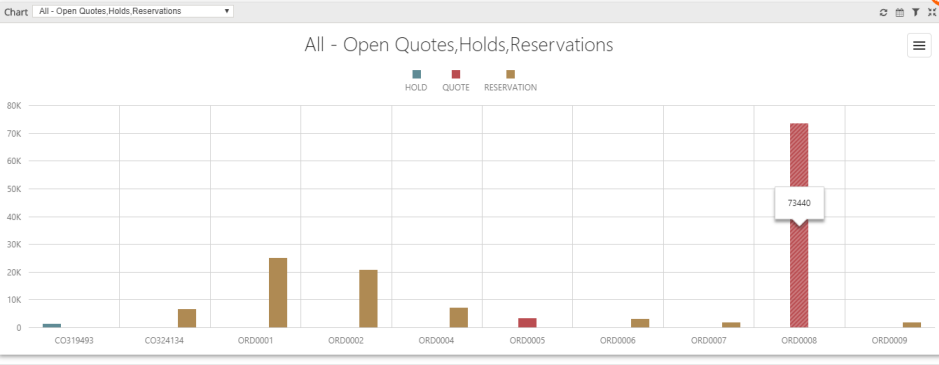Toggle HOLD series via blue legend swatch
The width and height of the screenshot is (939, 365).
pyautogui.click(x=416, y=74)
